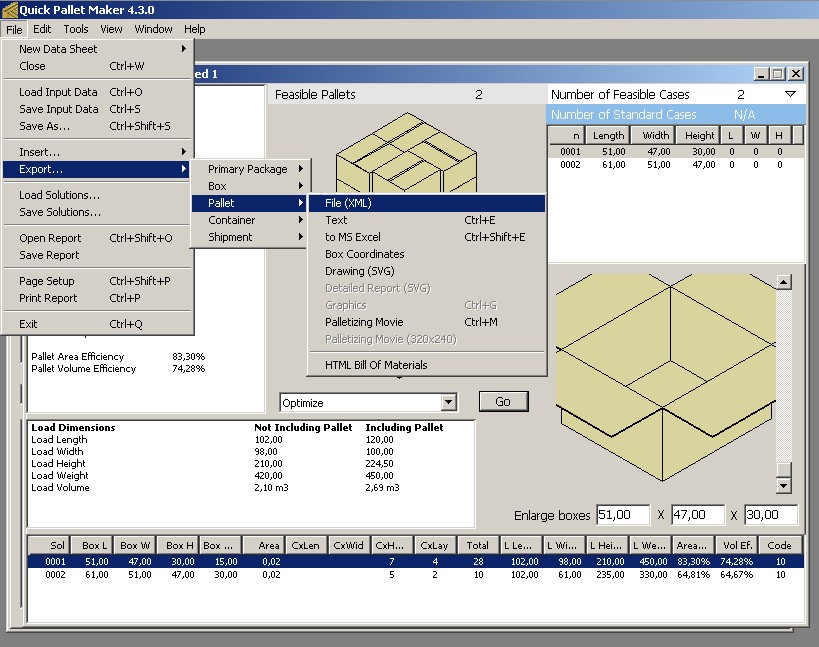Screen dimensions: 819x647
Task: Click scroll up arrow beside box preview
Action: 783,283
